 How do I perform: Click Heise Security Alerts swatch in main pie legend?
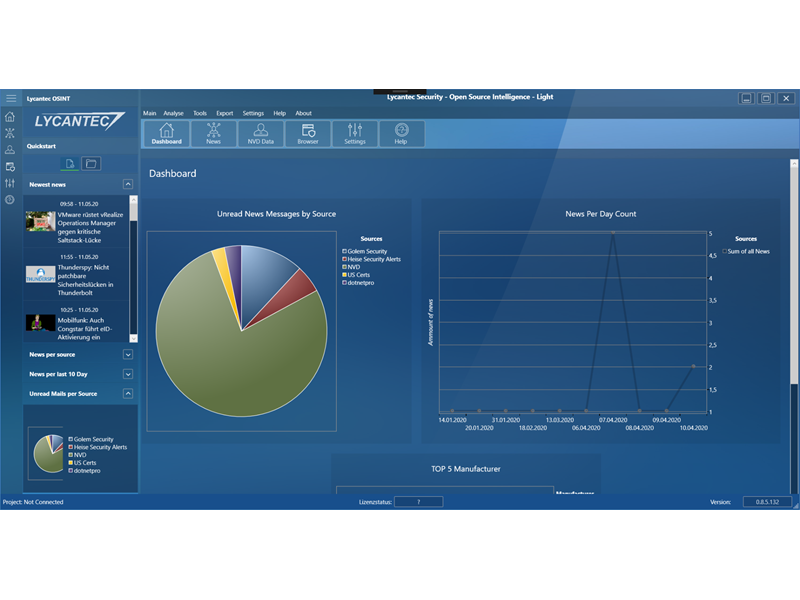point(344,259)
